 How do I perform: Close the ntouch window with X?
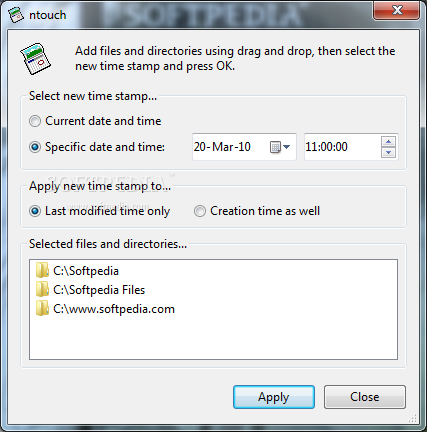click(397, 10)
